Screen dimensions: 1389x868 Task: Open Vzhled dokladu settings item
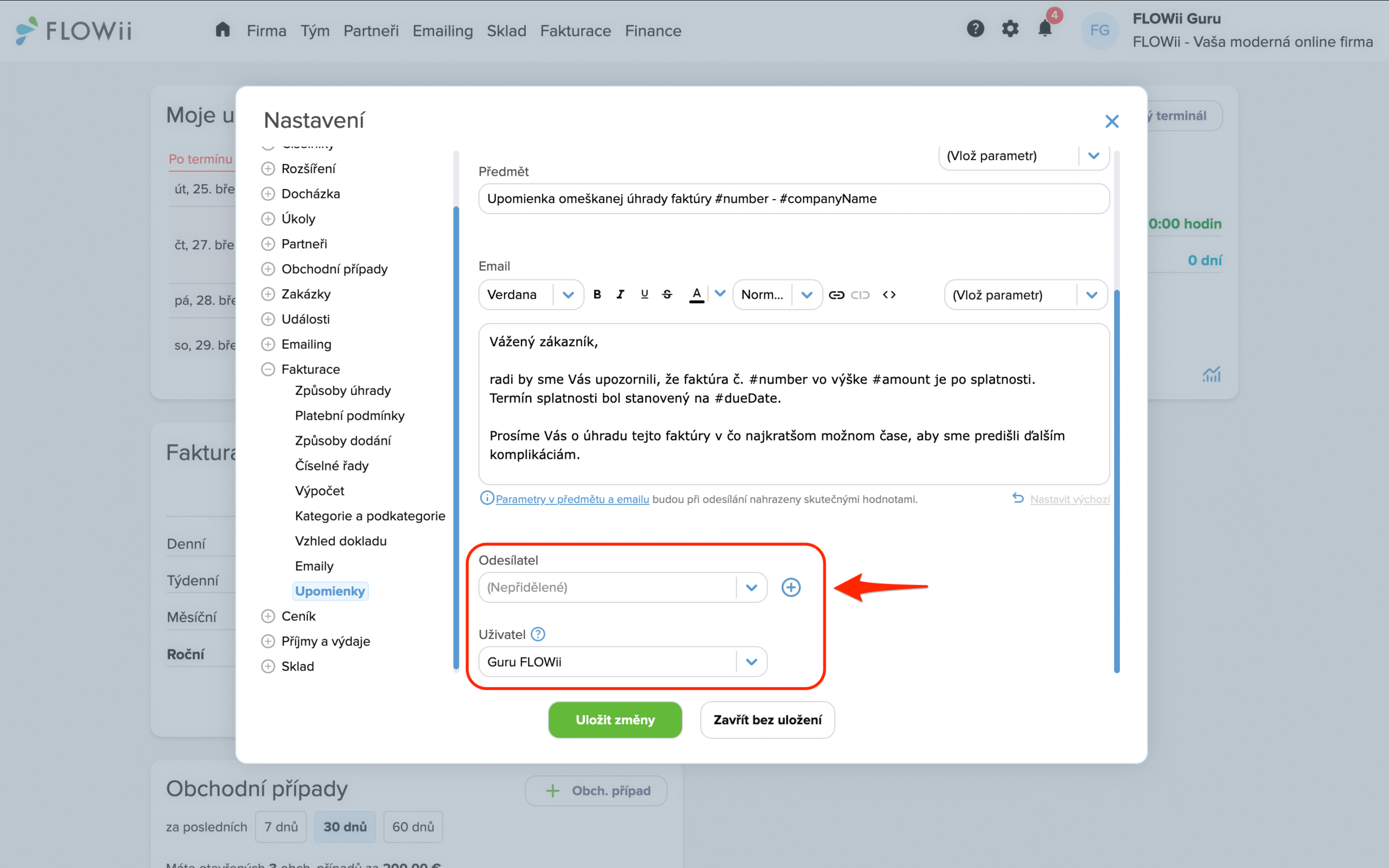(340, 541)
